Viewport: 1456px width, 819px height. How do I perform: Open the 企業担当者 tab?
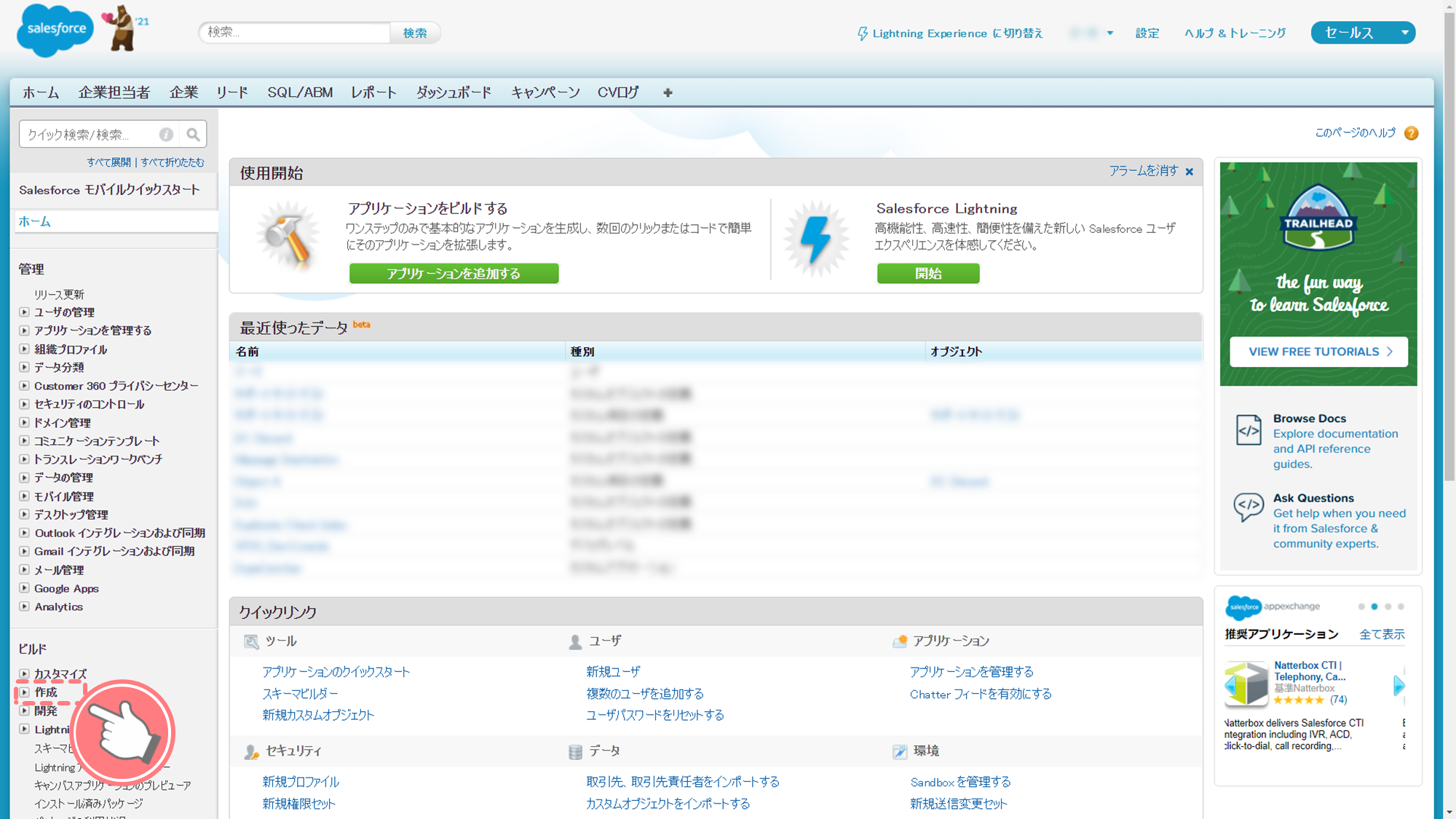(x=114, y=92)
